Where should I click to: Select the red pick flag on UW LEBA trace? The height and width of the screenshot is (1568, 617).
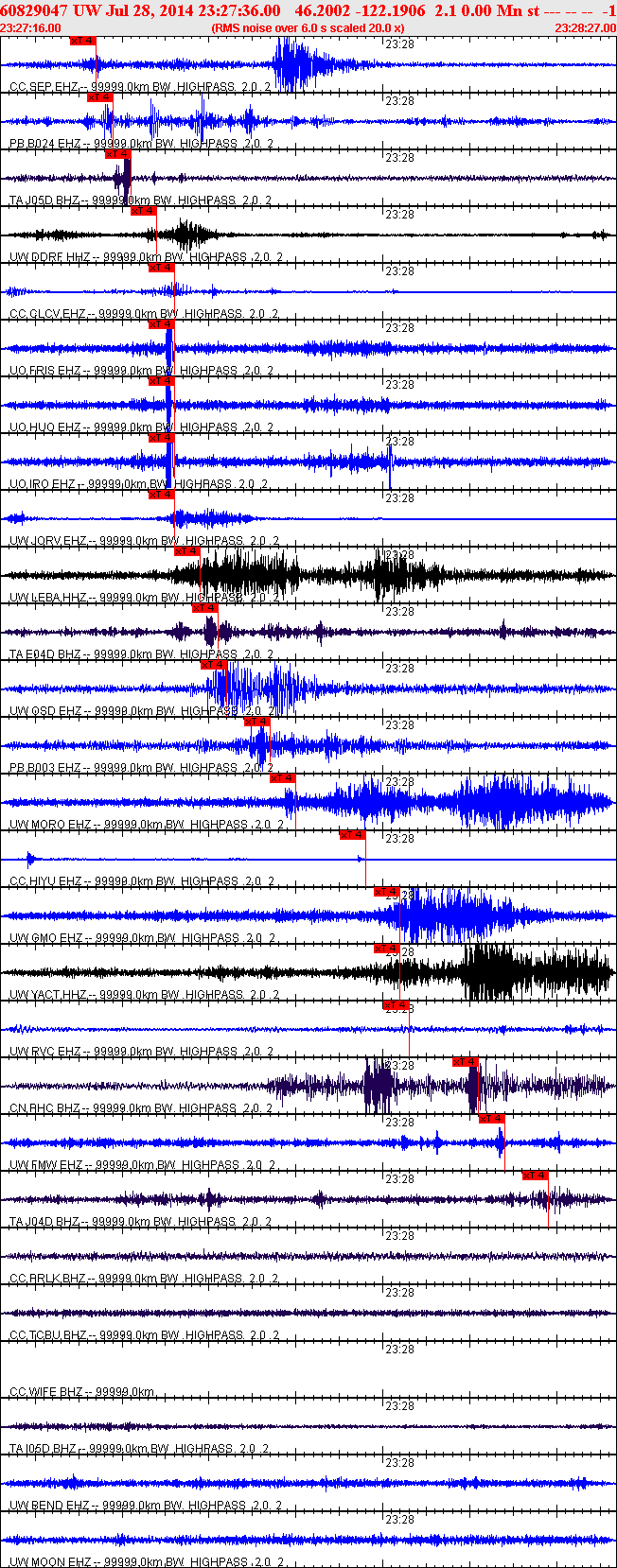(x=187, y=551)
